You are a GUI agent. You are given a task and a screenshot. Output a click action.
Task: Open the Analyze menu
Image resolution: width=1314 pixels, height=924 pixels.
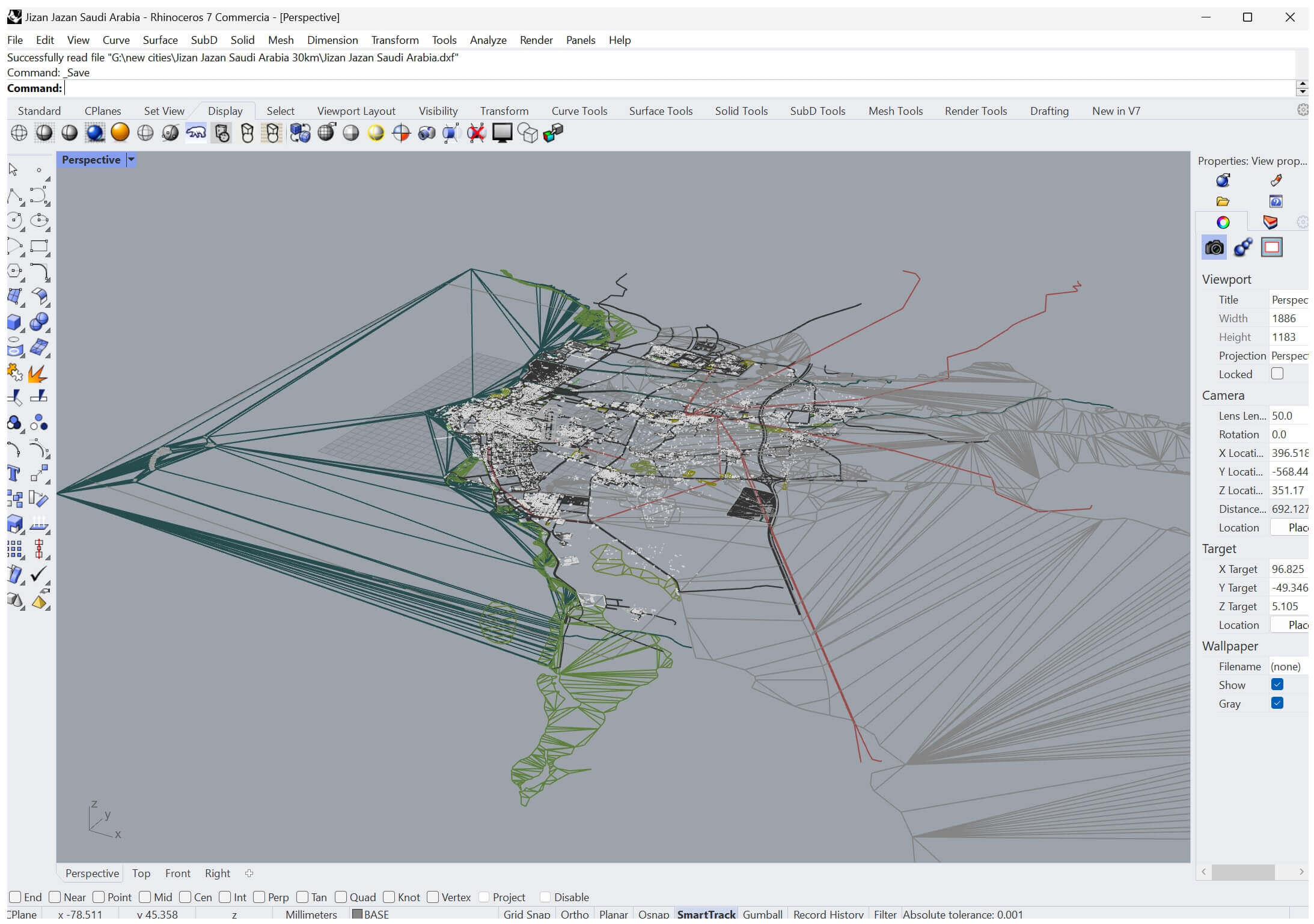click(487, 40)
